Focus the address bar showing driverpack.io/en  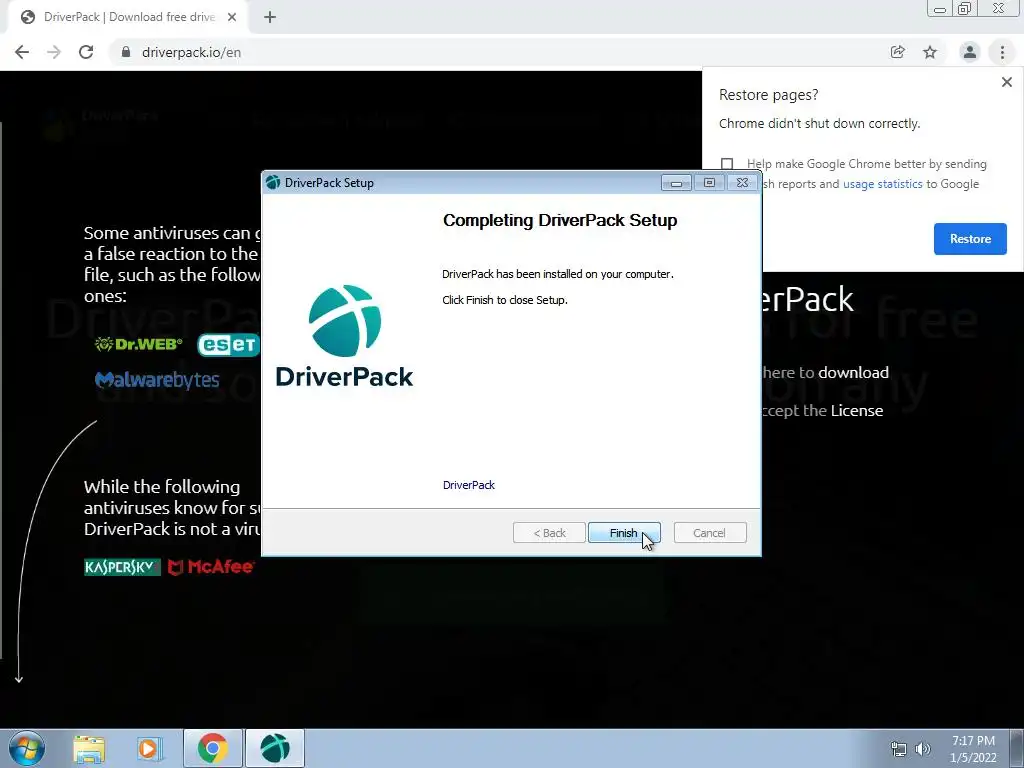[496, 52]
